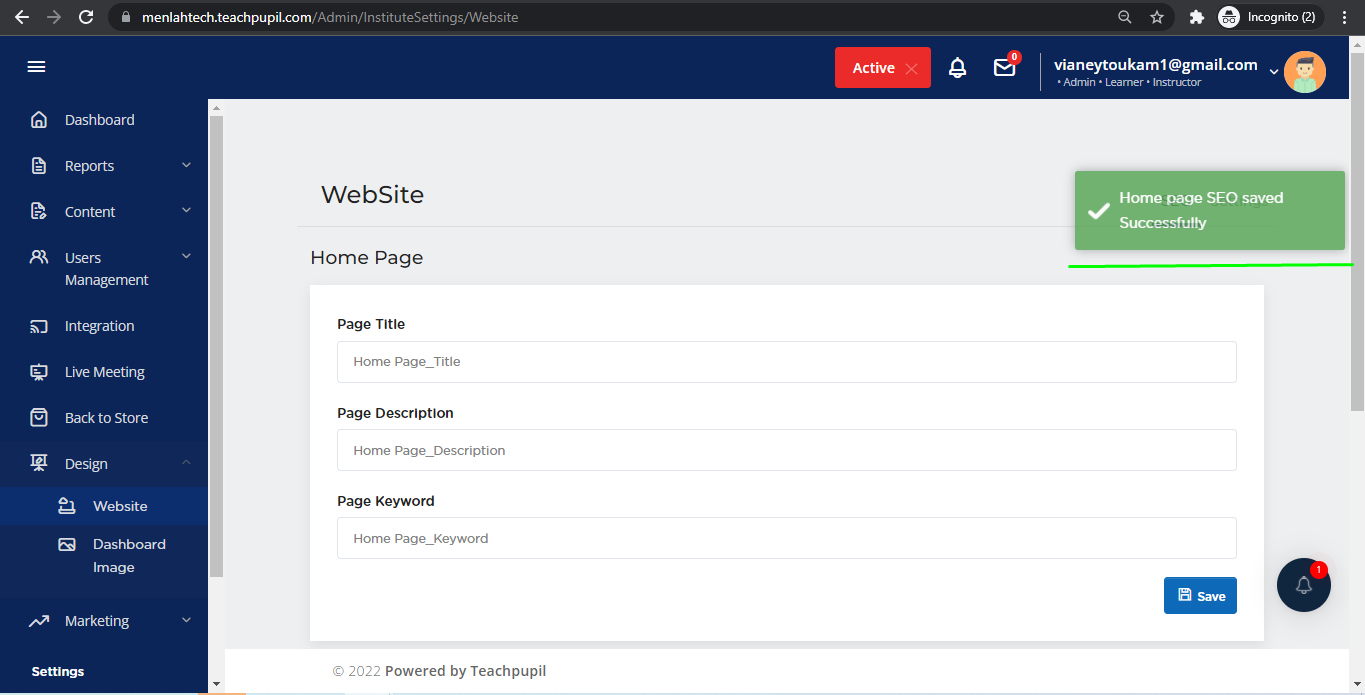Click the floating bell notification bubble
Screen dimensions: 1365x695
pos(1303,585)
